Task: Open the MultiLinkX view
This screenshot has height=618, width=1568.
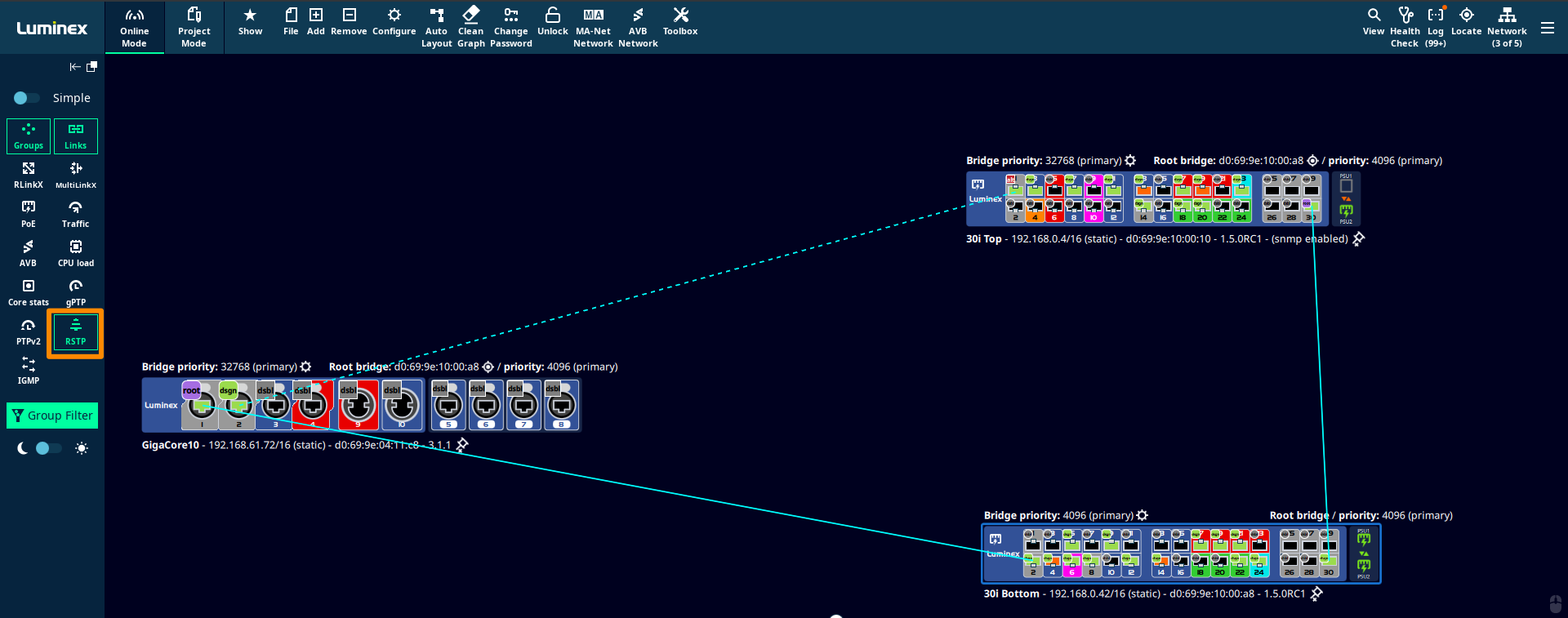Action: coord(76,175)
